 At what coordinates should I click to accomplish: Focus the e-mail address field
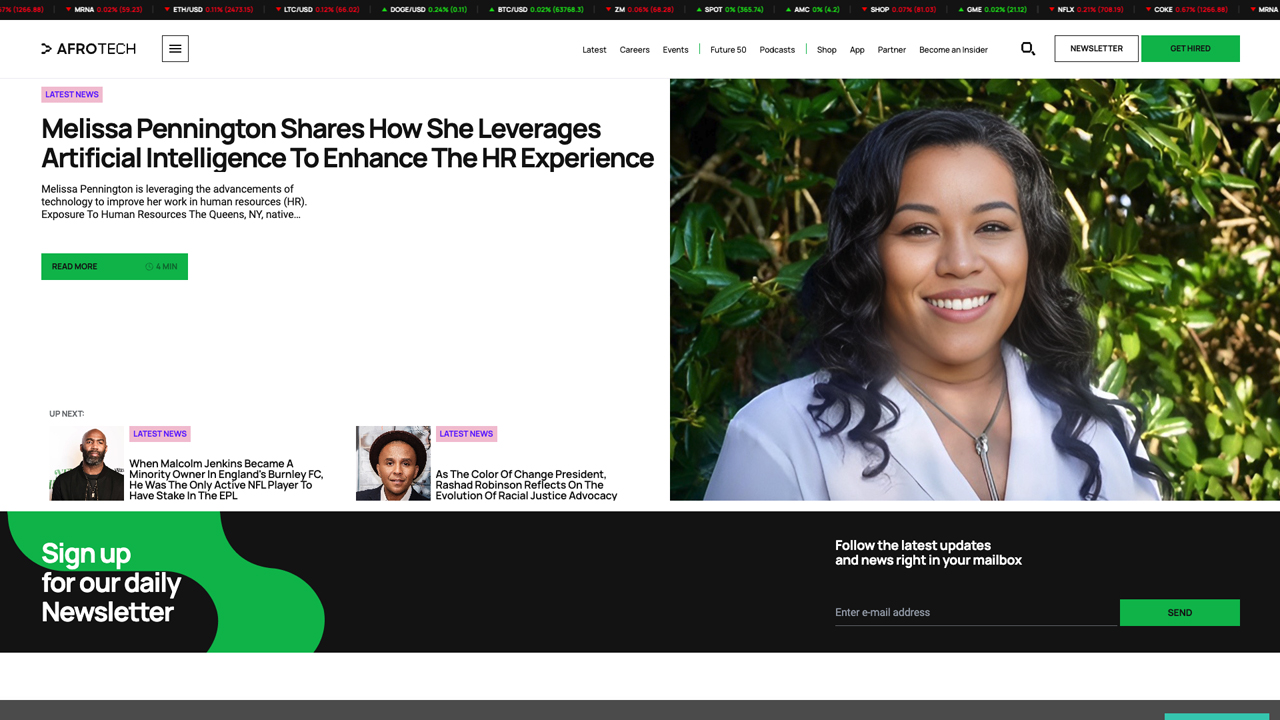tap(975, 613)
